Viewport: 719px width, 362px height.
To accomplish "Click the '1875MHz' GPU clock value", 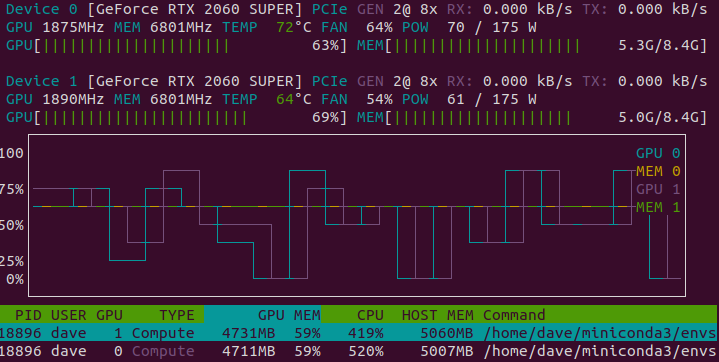I will 73,28.
